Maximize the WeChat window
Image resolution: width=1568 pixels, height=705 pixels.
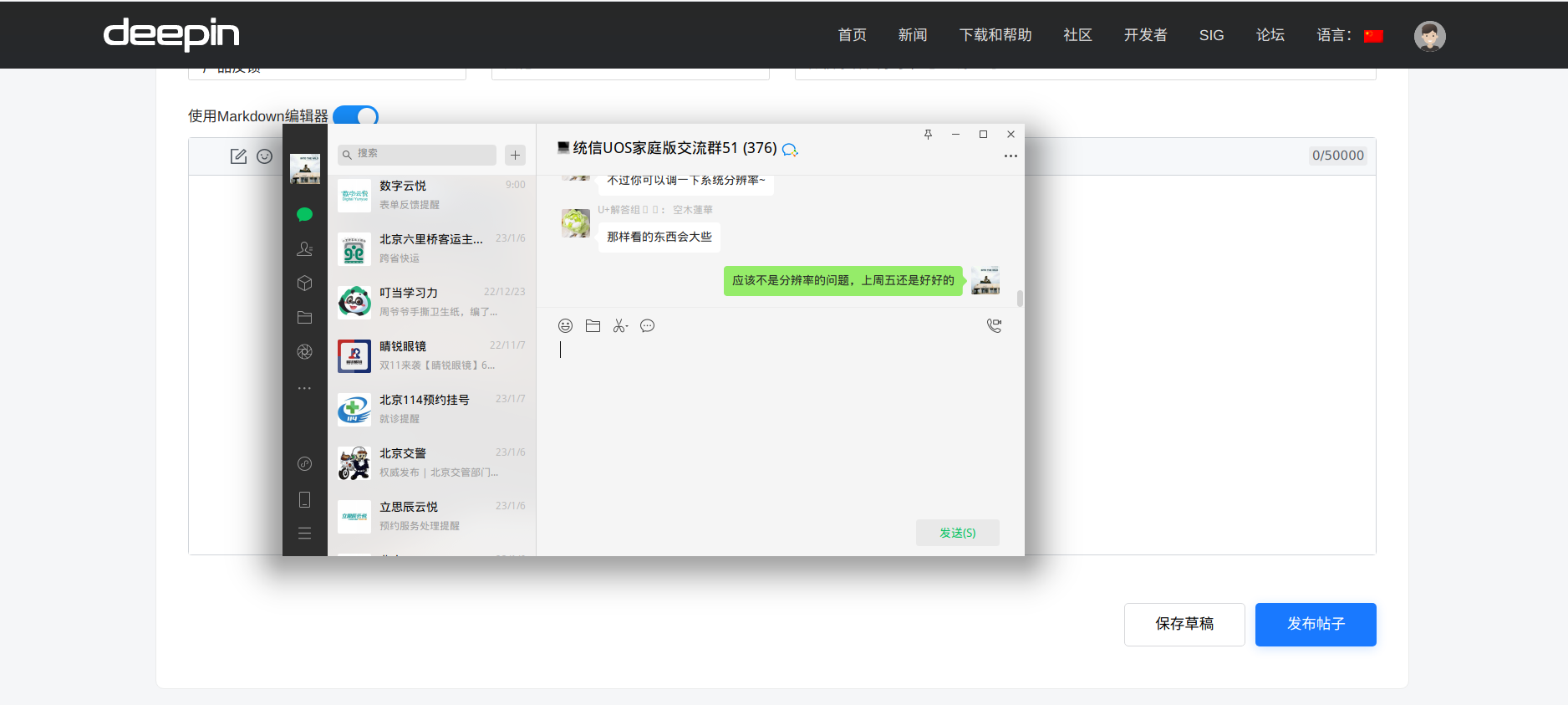(x=983, y=135)
